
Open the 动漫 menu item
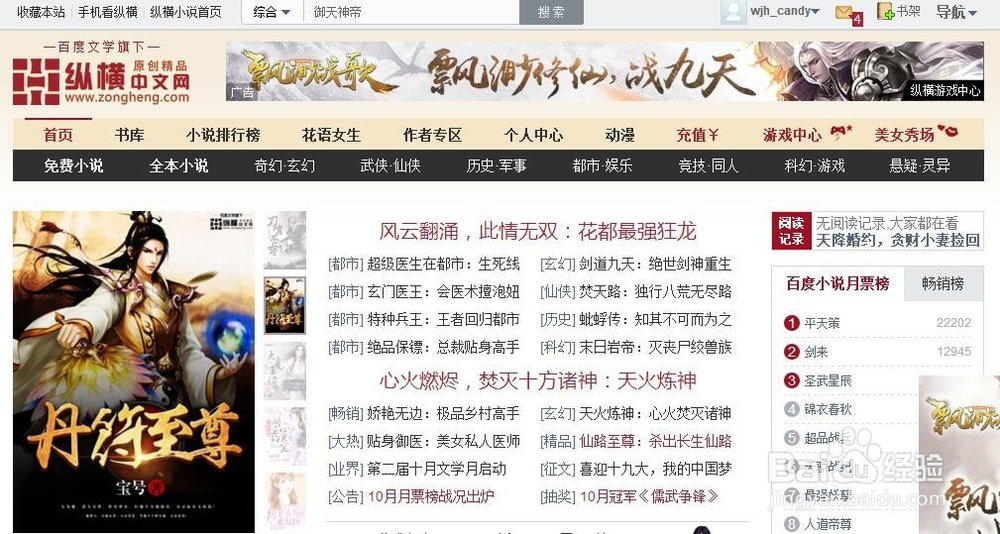click(x=620, y=135)
